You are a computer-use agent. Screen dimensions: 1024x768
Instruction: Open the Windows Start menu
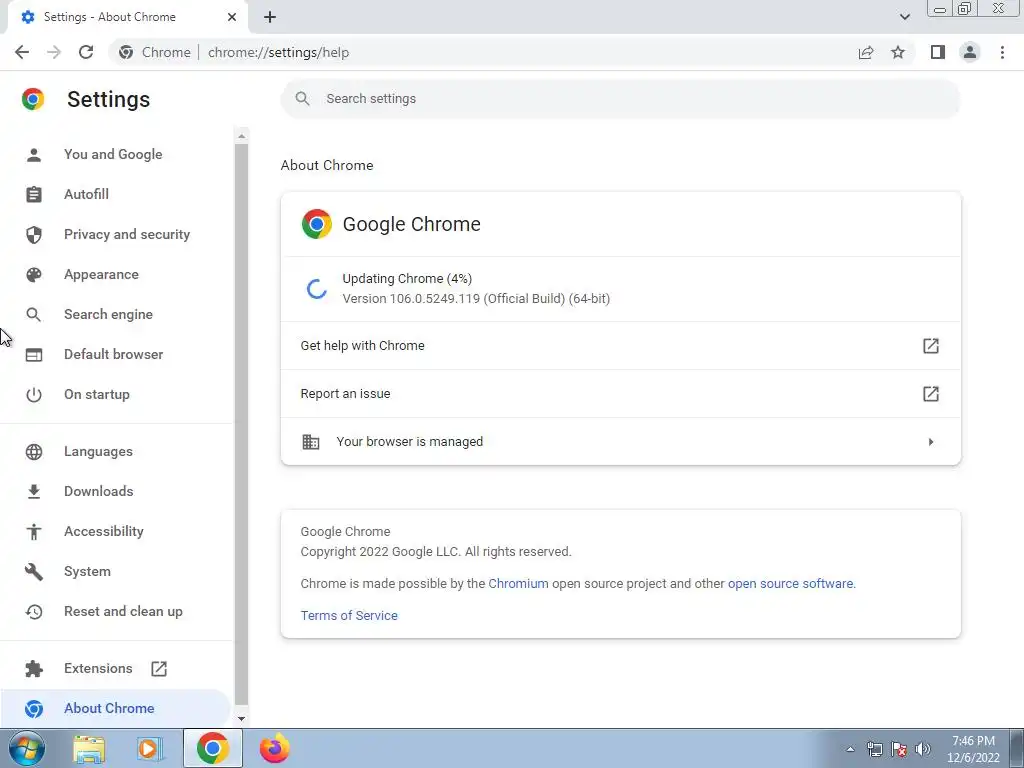27,748
